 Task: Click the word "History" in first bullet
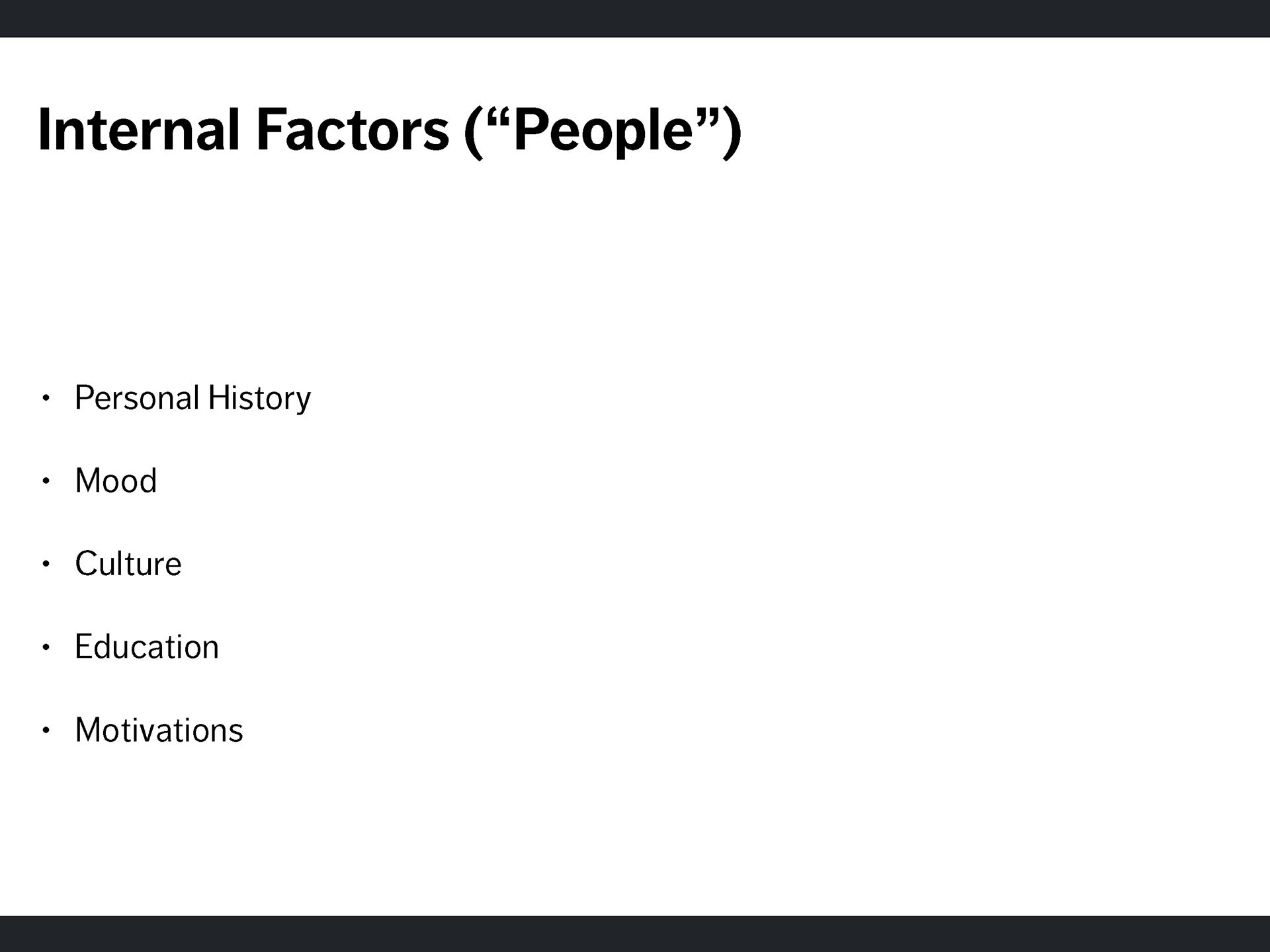[259, 398]
